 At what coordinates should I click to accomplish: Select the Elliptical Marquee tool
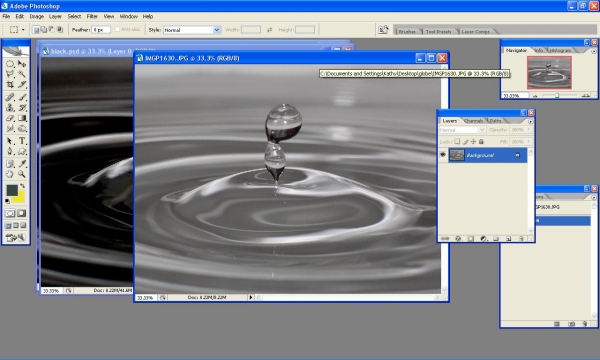point(10,64)
